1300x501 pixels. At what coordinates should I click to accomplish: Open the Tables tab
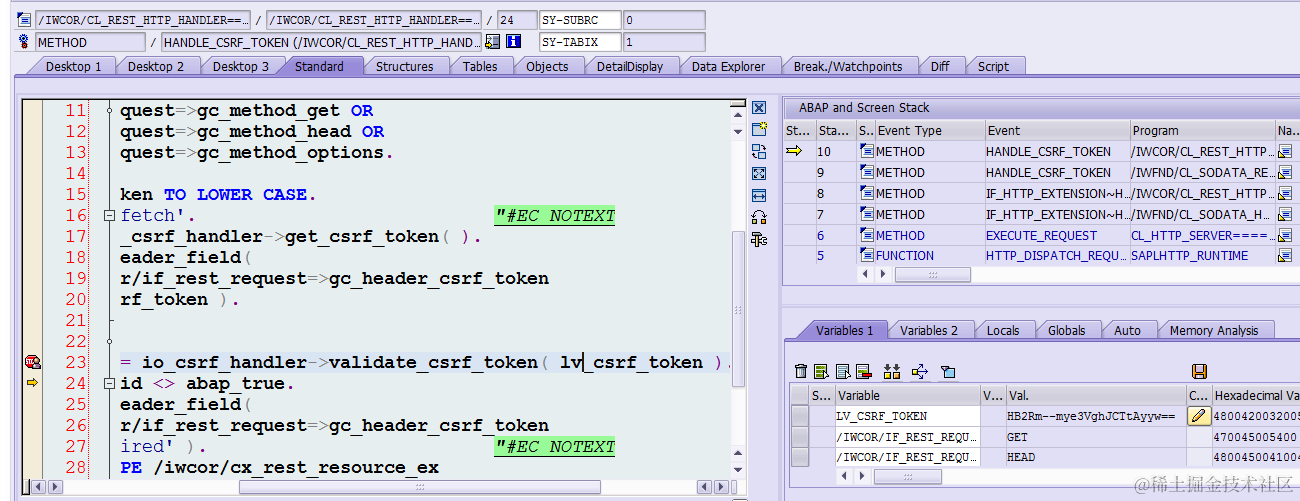point(480,66)
